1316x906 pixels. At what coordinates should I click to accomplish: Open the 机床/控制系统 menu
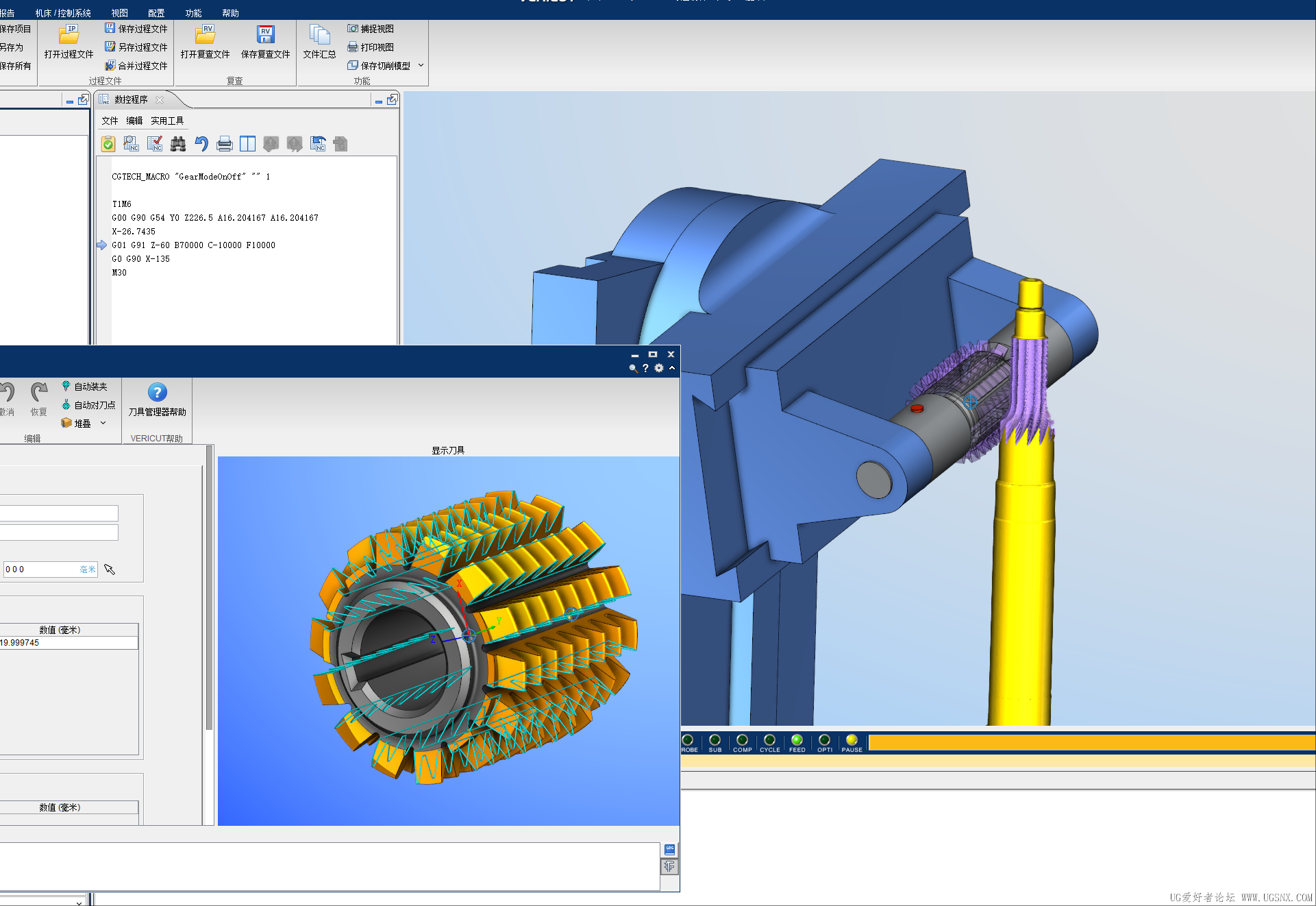(63, 13)
